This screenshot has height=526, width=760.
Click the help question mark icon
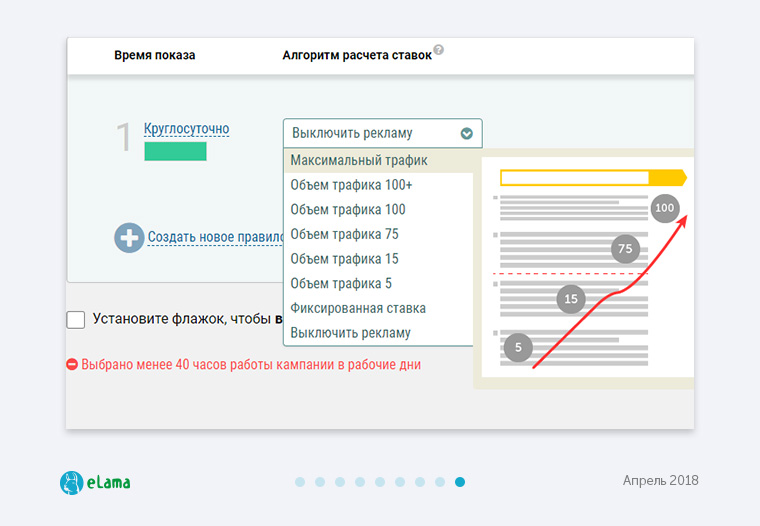[x=438, y=50]
